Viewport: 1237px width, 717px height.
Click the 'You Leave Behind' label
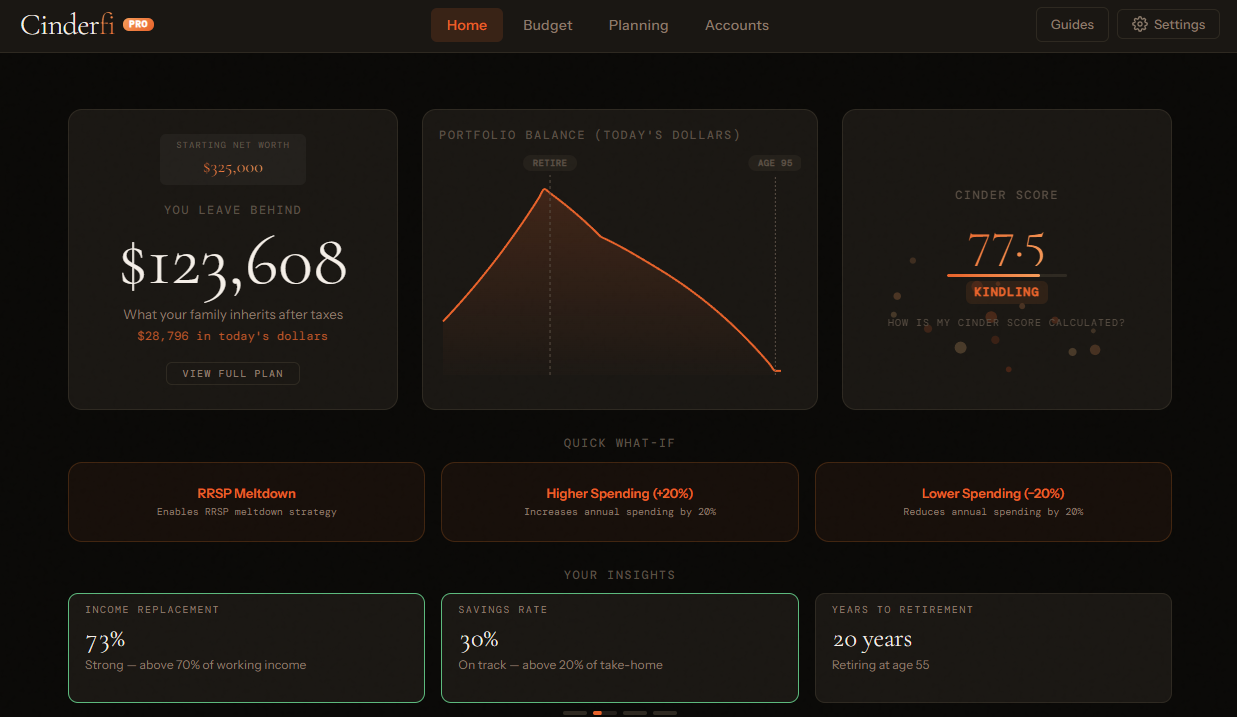[233, 210]
